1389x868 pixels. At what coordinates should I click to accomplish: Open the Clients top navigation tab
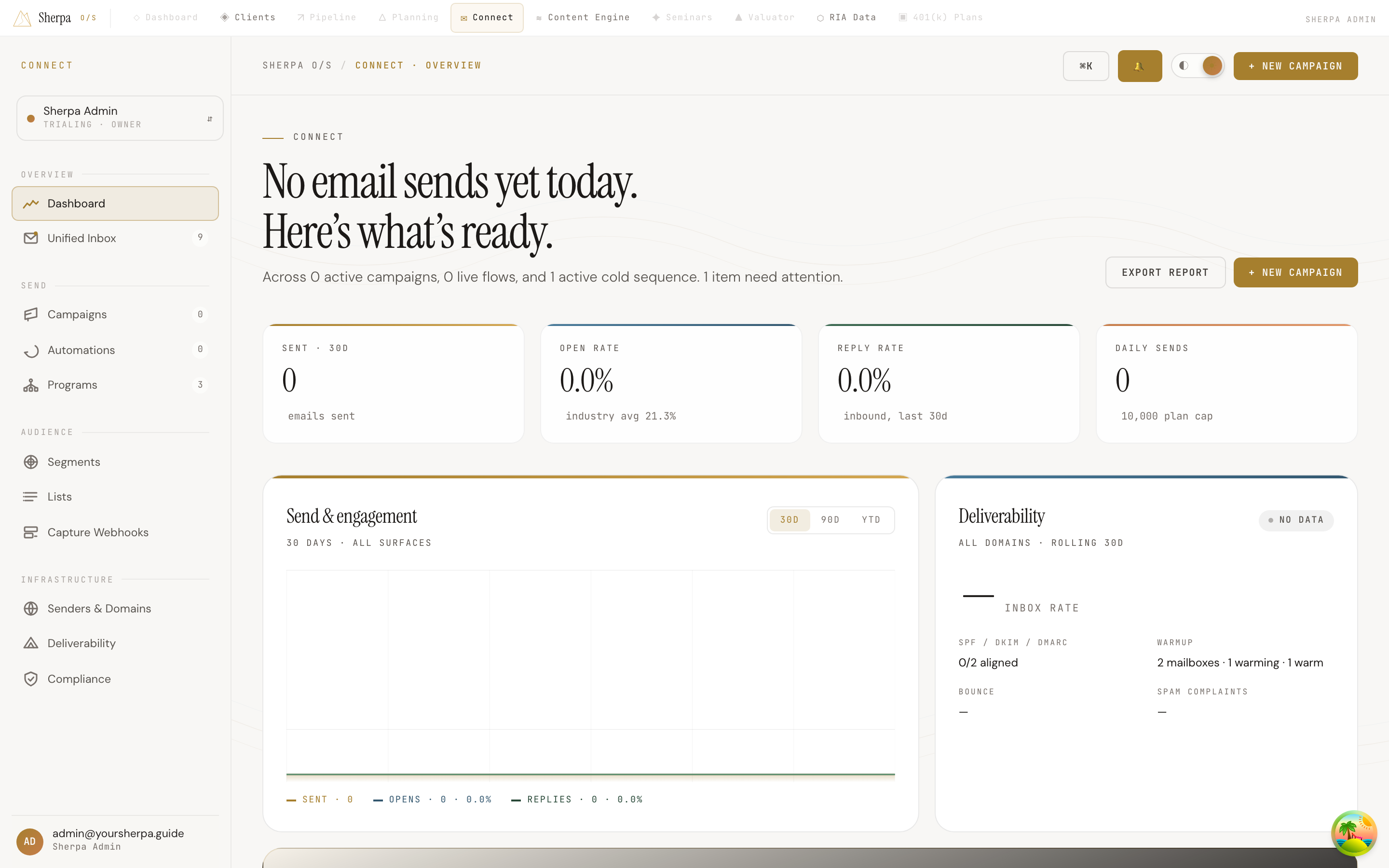(248, 17)
